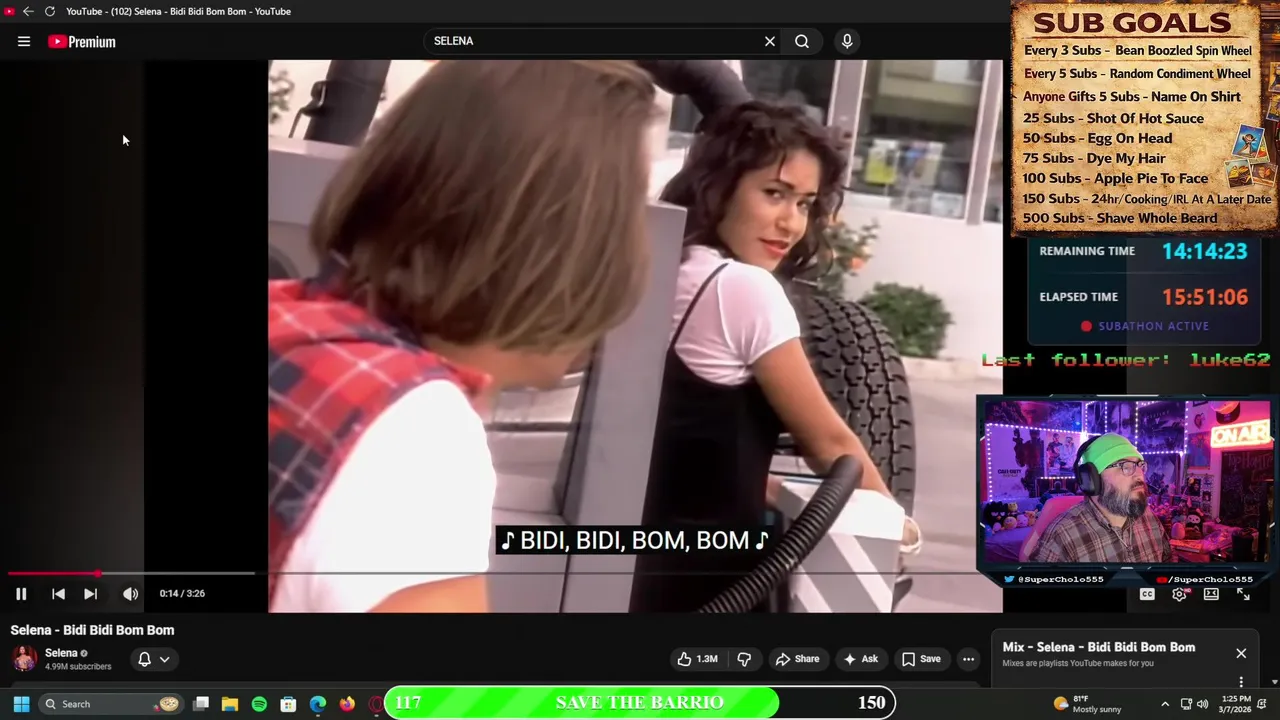Open the Ask AI button
This screenshot has width=1280, height=720.
pos(860,659)
